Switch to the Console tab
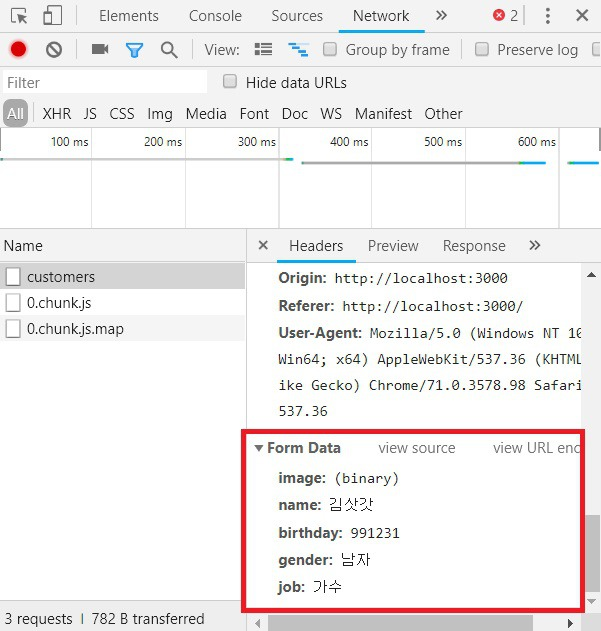Viewport: 601px width, 631px height. [215, 16]
